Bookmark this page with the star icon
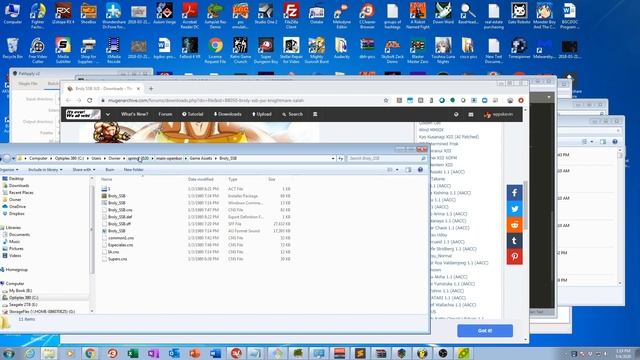Viewport: 640px width, 360px height. 386,100
